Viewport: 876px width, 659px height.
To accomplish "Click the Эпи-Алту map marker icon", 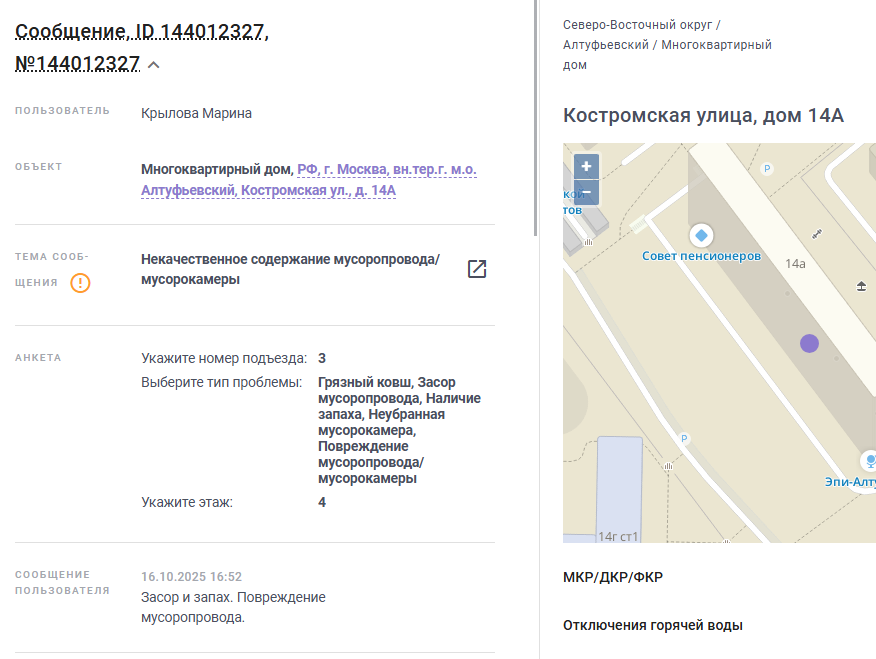I will (x=869, y=461).
